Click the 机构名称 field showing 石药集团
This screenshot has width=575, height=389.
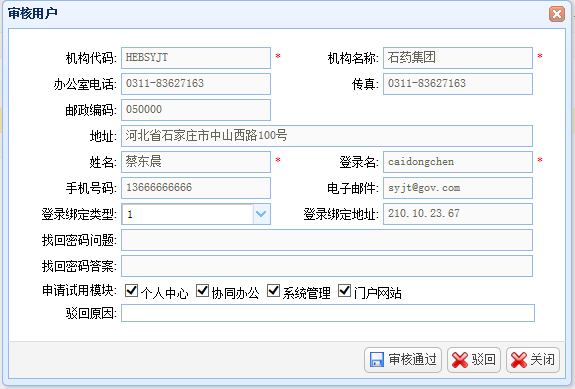(458, 58)
